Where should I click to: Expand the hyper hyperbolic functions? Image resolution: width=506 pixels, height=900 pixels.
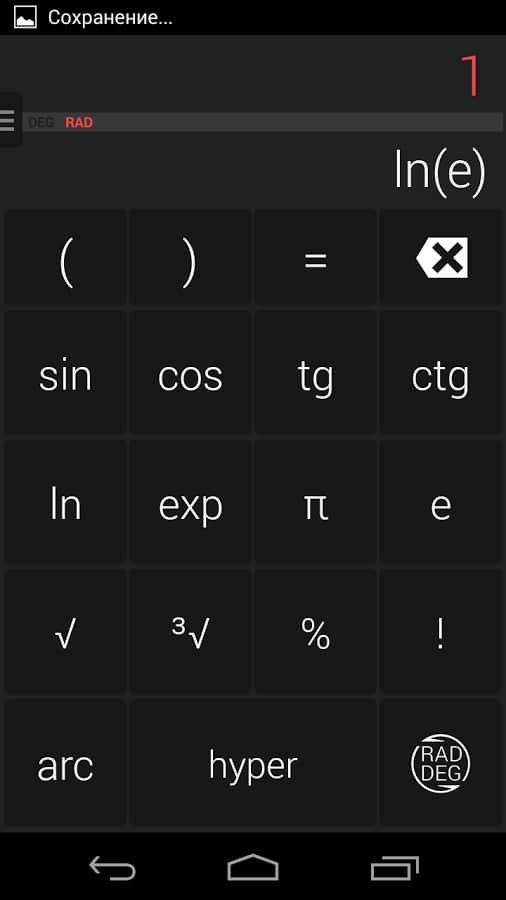tap(253, 763)
